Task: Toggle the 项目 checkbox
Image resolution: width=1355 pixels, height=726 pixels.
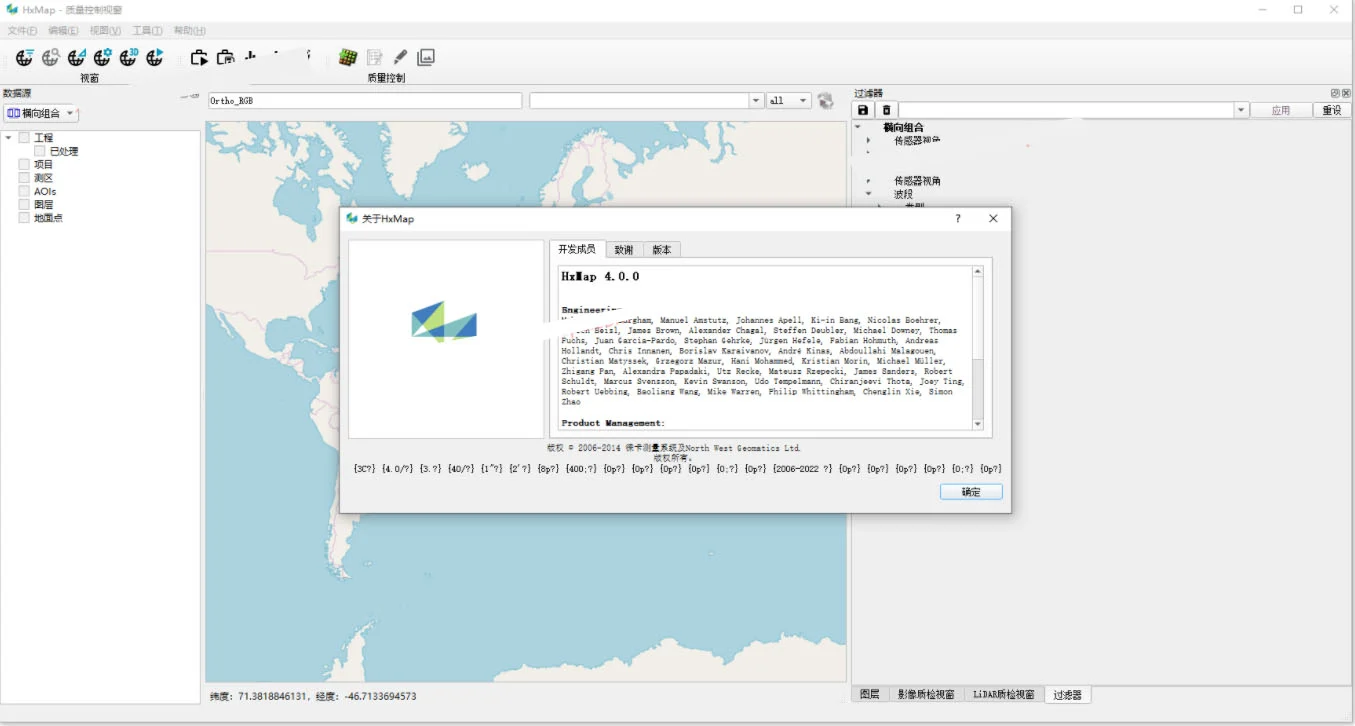Action: coord(24,164)
